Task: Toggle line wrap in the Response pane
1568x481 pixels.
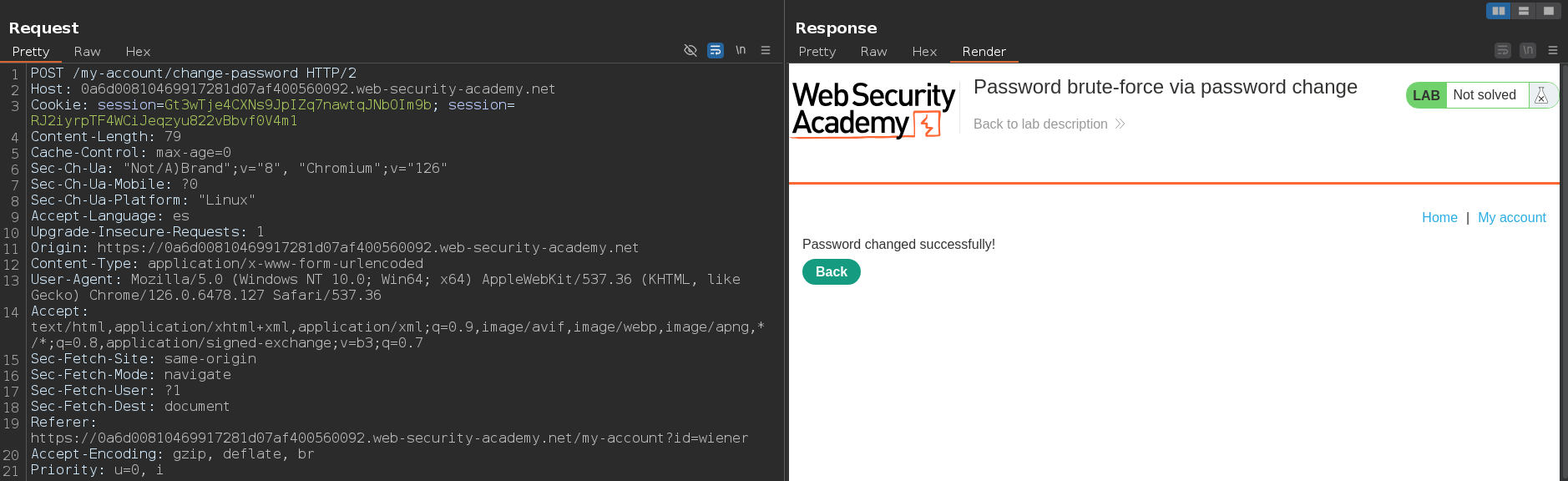Action: pos(1502,50)
